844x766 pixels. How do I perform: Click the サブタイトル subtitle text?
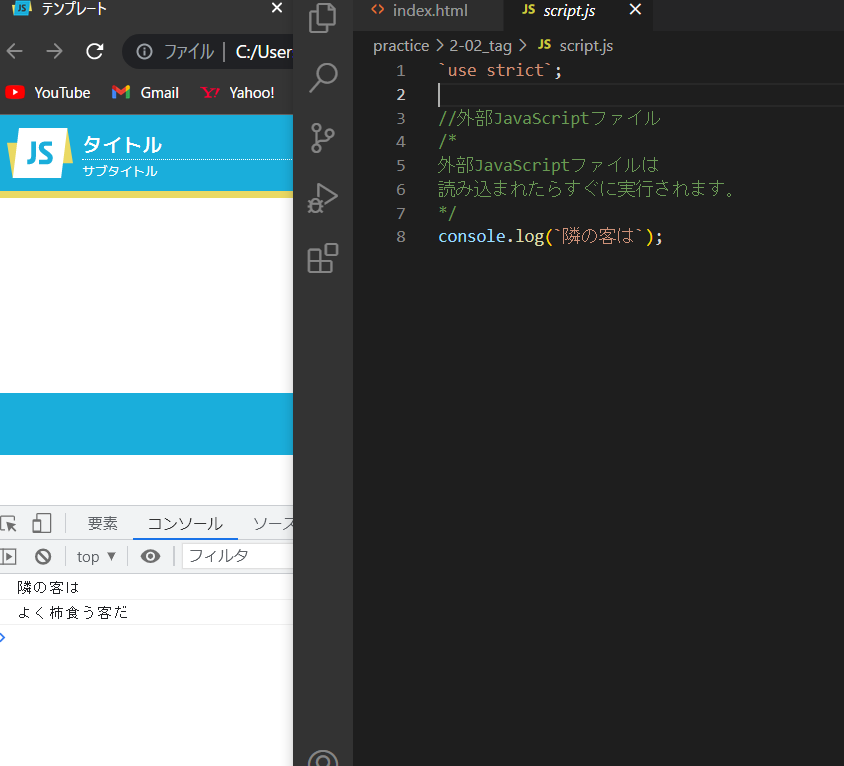pos(119,171)
